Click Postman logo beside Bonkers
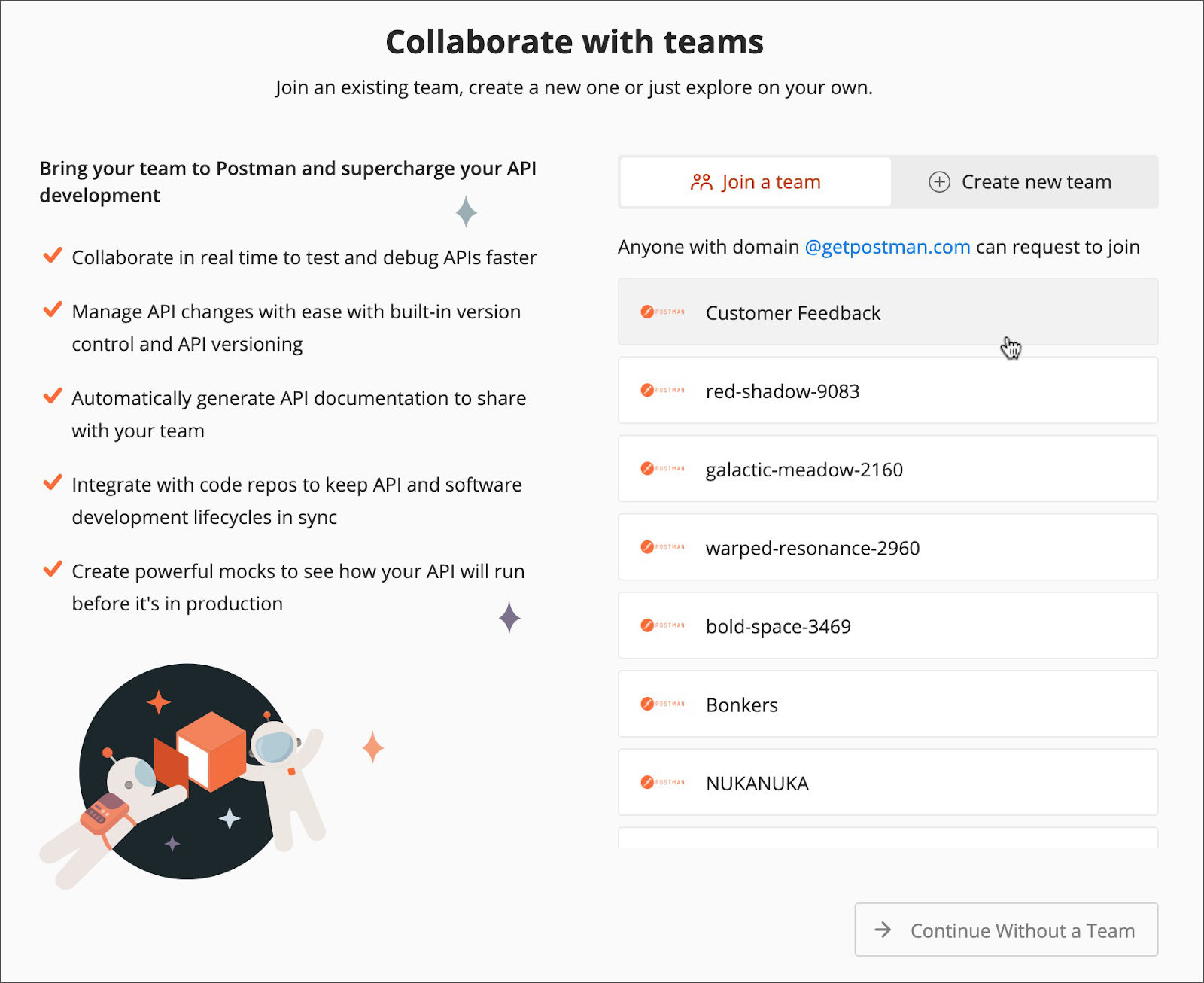 coord(662,703)
